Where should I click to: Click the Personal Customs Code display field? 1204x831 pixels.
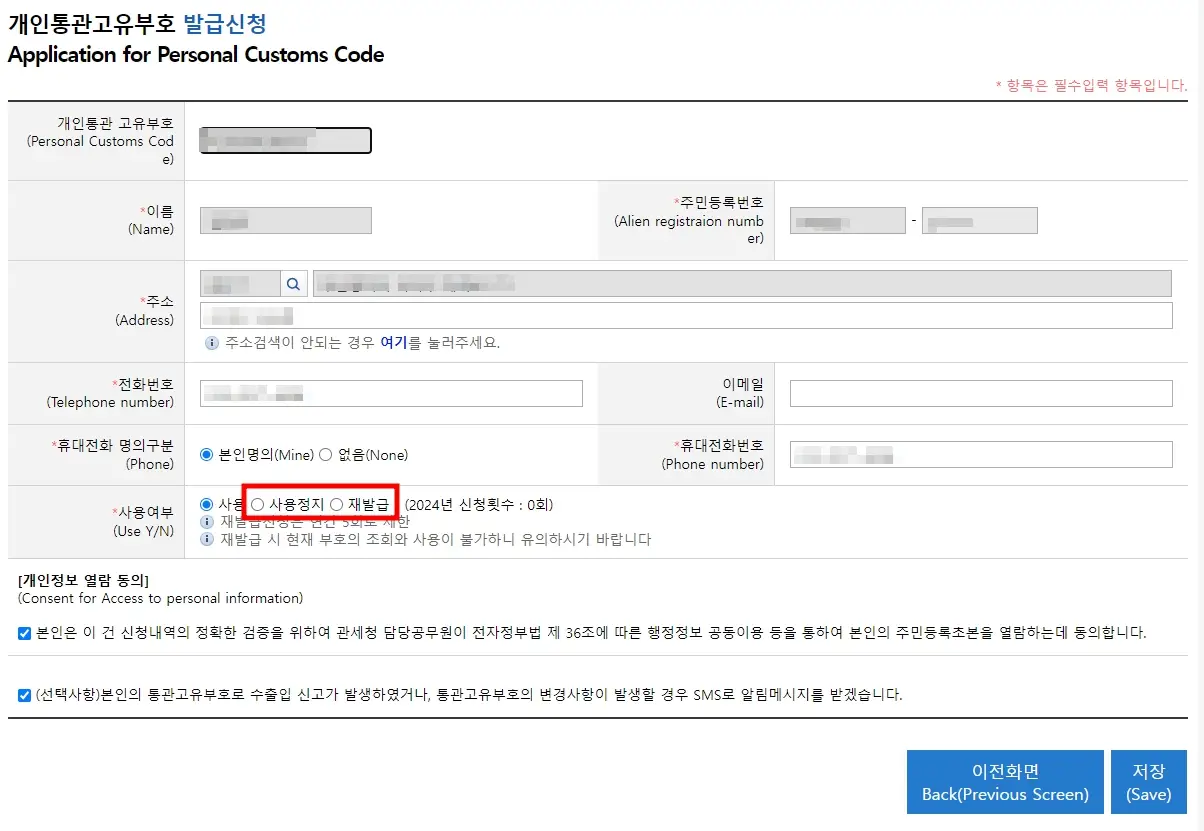pyautogui.click(x=285, y=140)
